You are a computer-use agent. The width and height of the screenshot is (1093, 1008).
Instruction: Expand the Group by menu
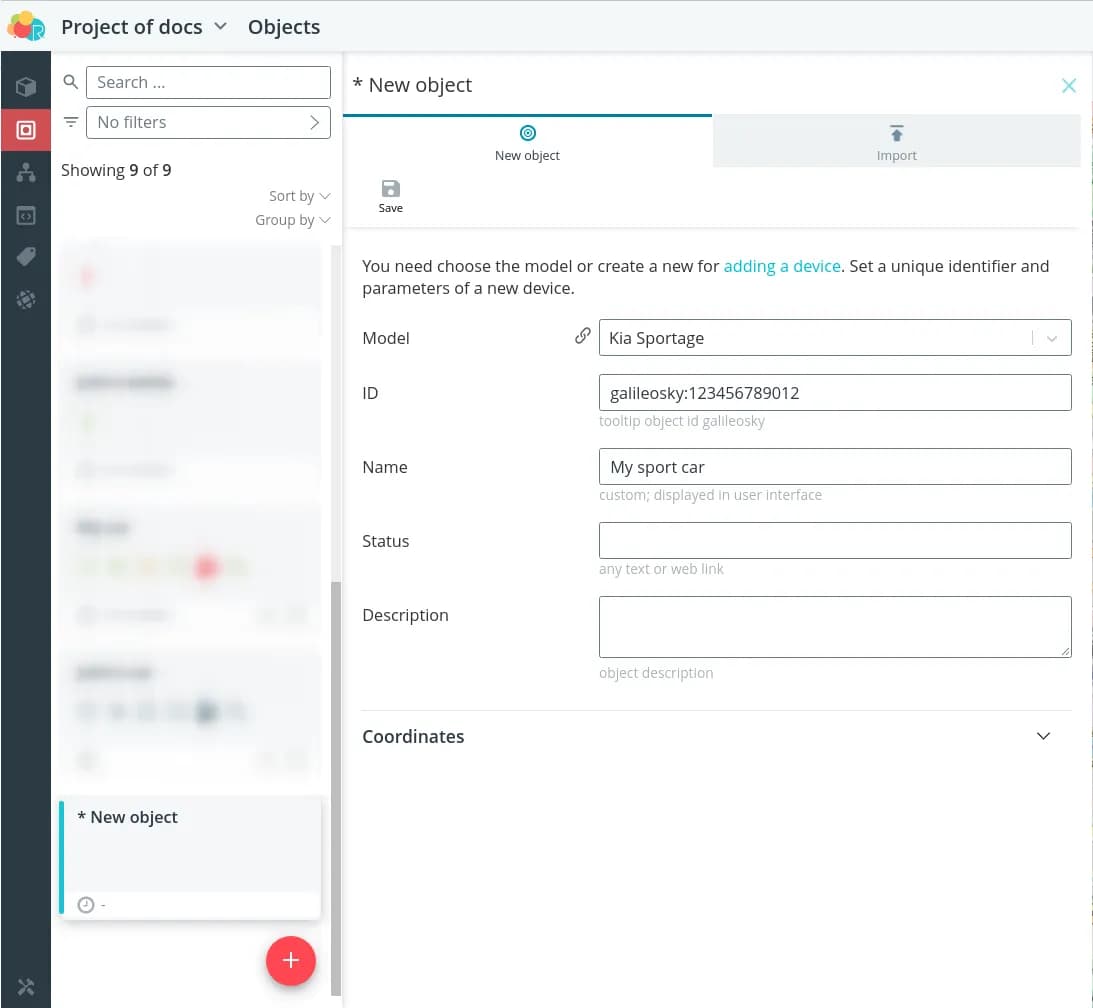[292, 220]
